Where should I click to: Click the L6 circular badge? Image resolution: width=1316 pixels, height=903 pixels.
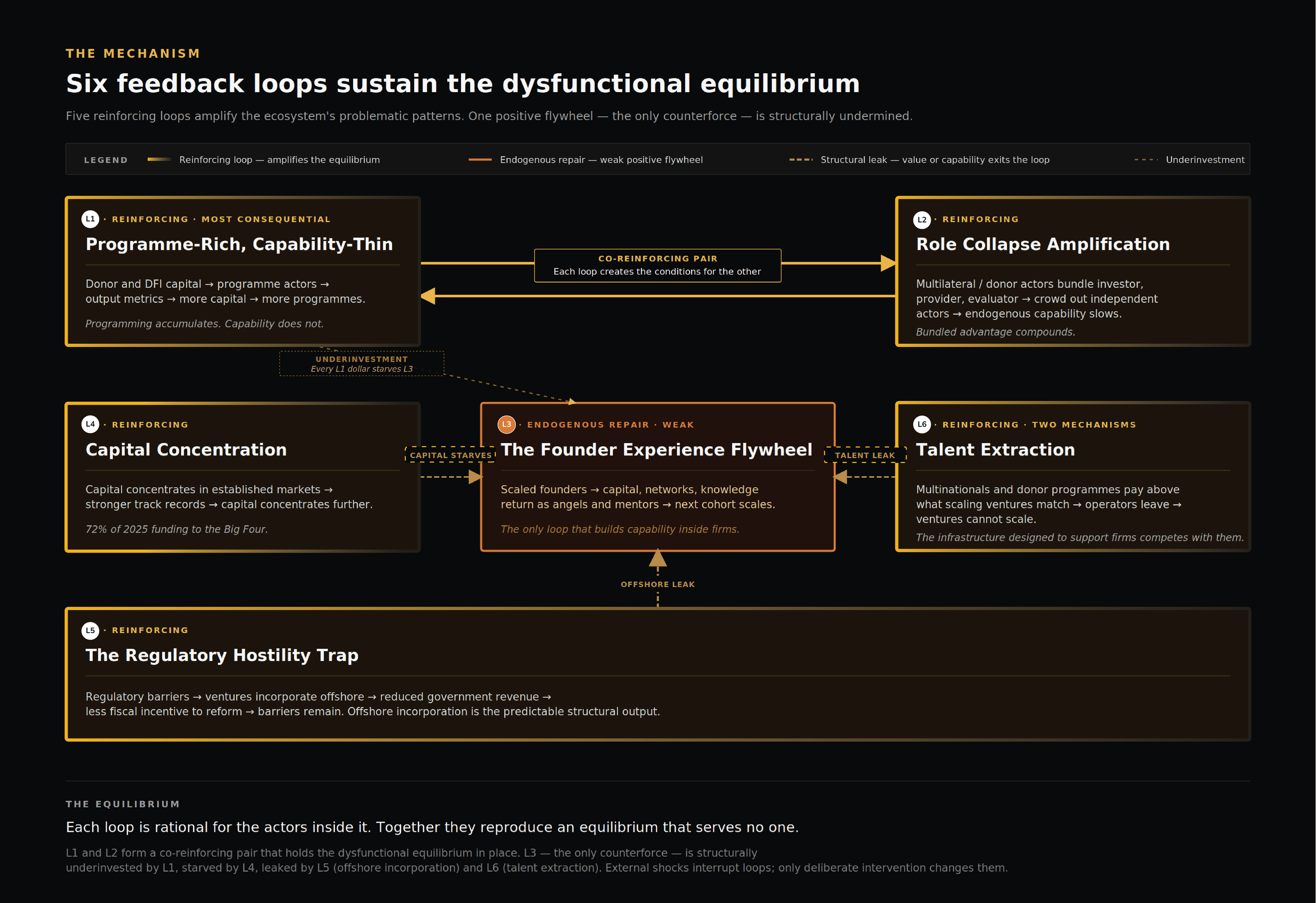point(922,424)
